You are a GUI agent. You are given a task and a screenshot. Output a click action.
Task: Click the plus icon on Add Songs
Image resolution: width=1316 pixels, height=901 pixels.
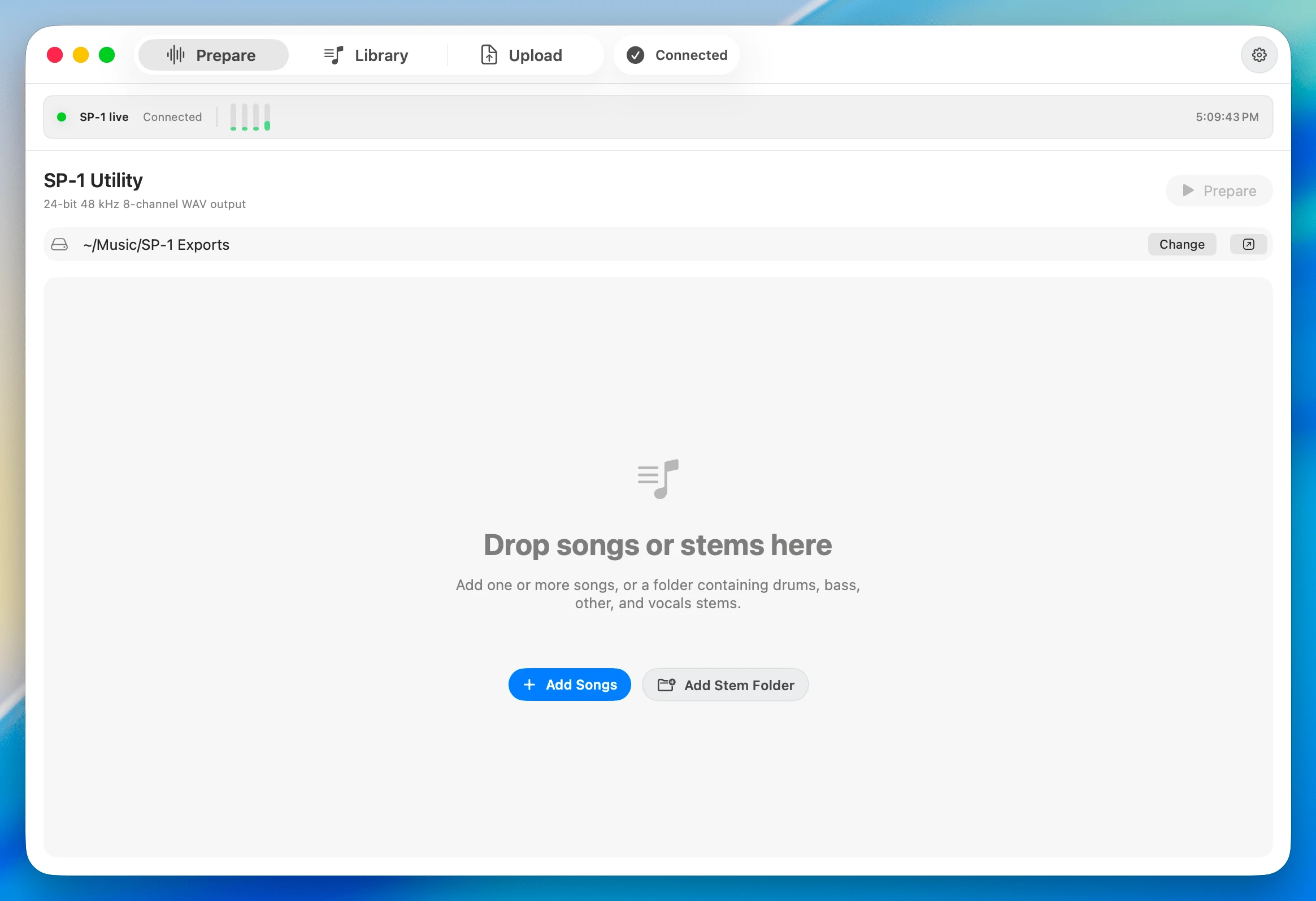(529, 685)
